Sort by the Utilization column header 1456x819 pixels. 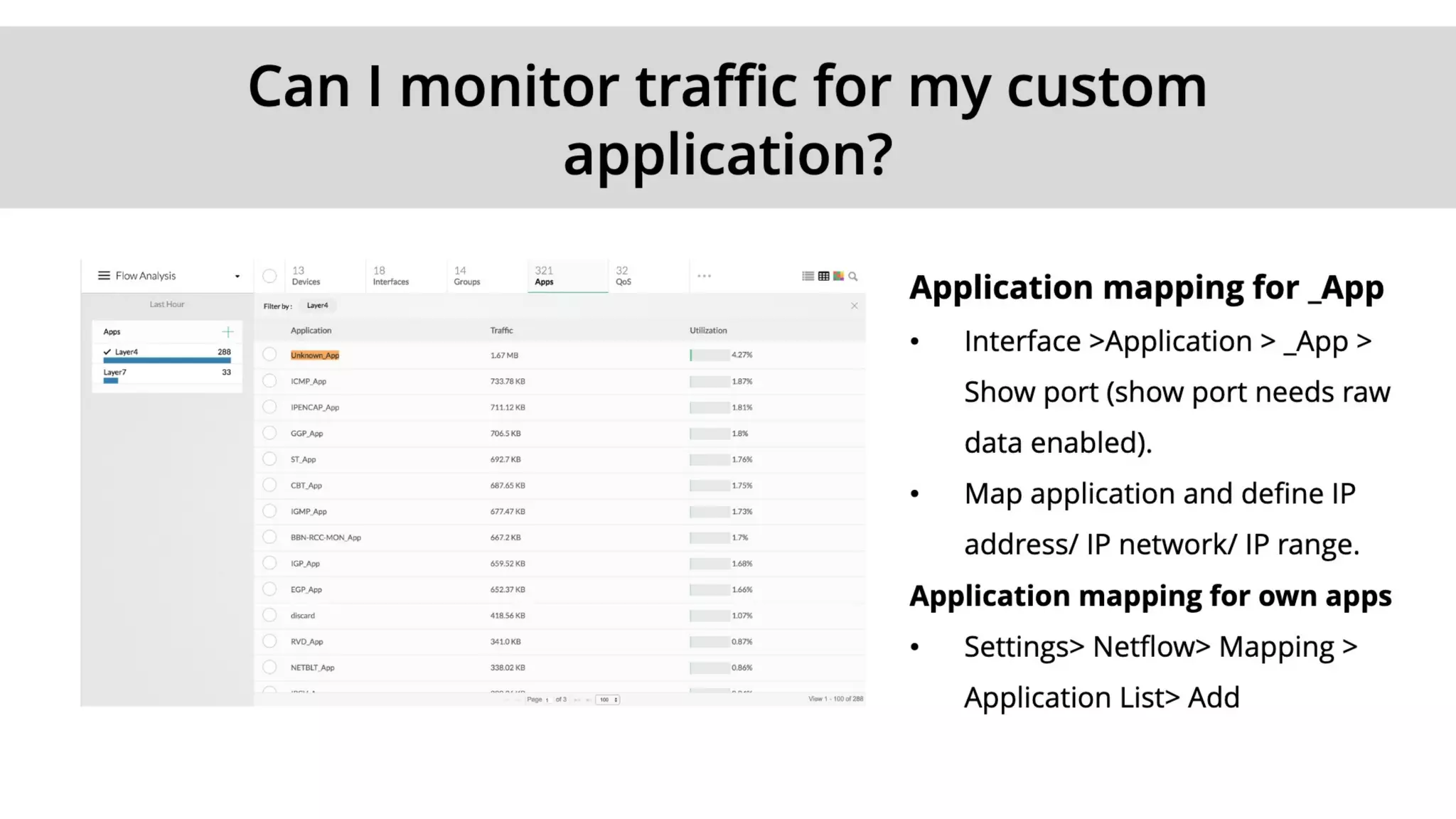(x=708, y=331)
